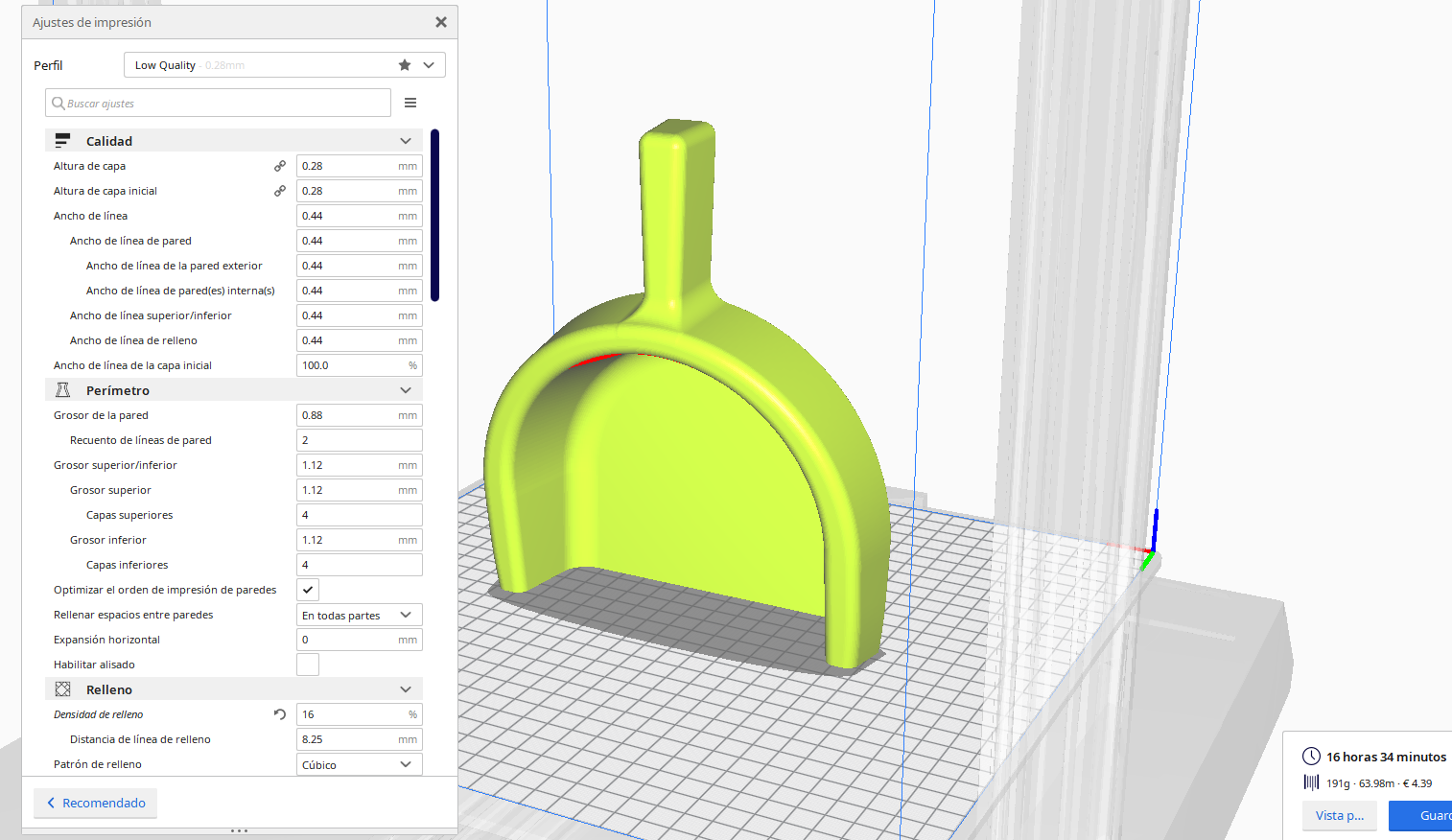Click the Calidad category icon
This screenshot has width=1452, height=840.
tap(63, 141)
